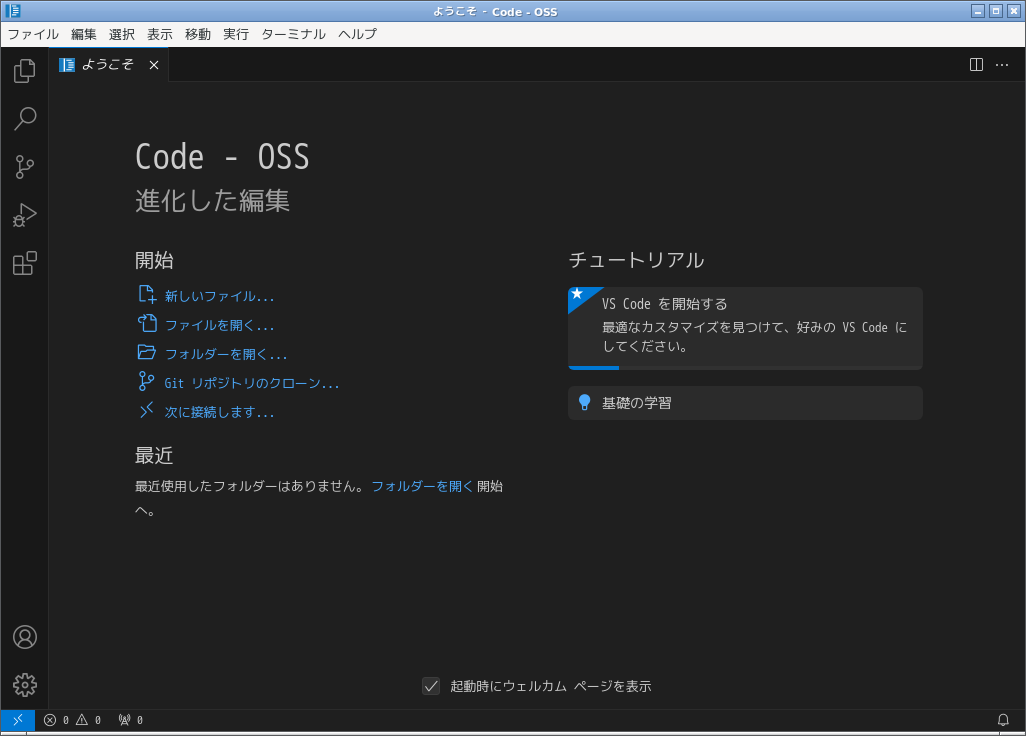
Task: Open the editor more actions menu
Action: [x=1002, y=65]
